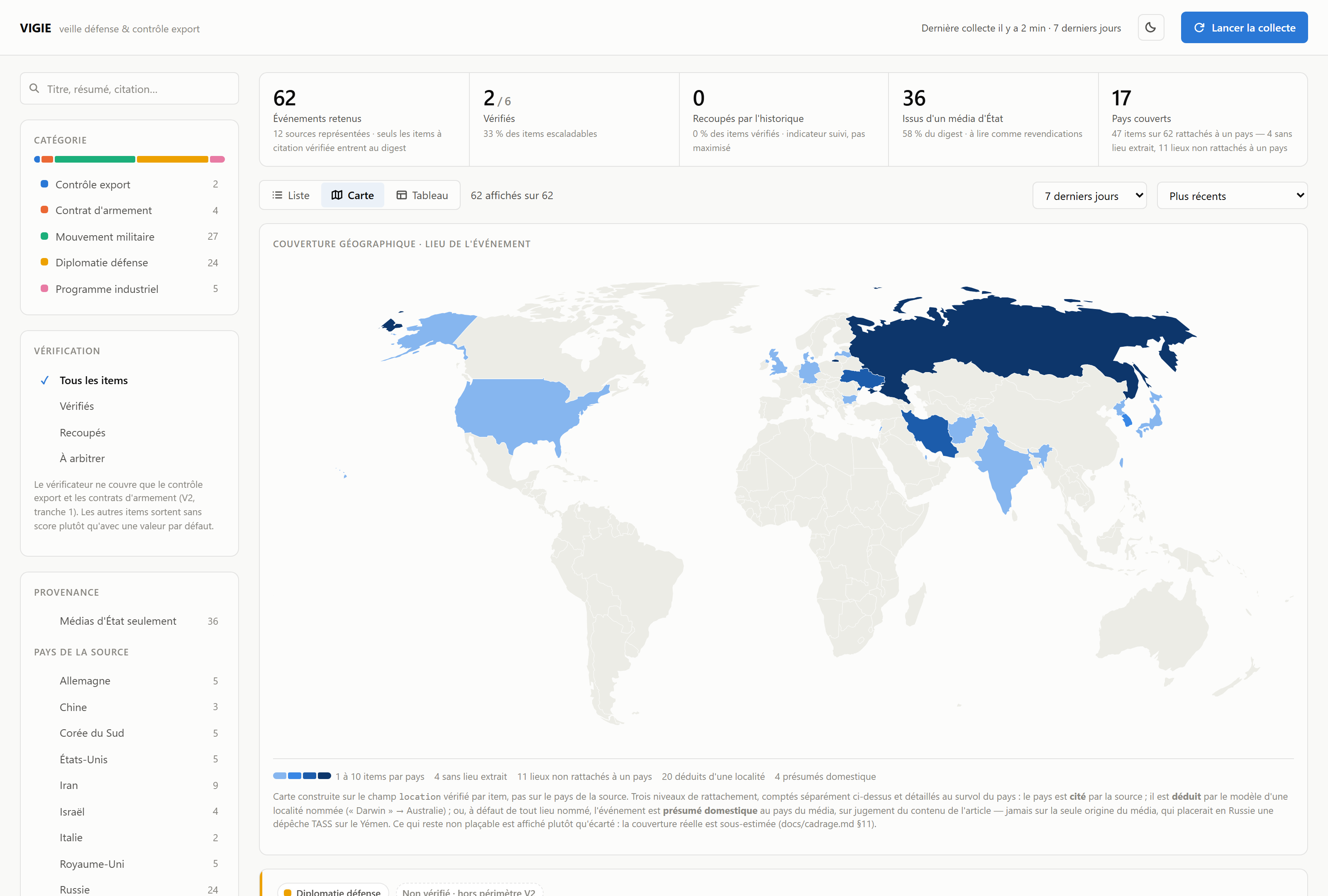The image size is (1328, 896).
Task: Click the refresh icon in Lancer la collecte
Action: (1199, 27)
